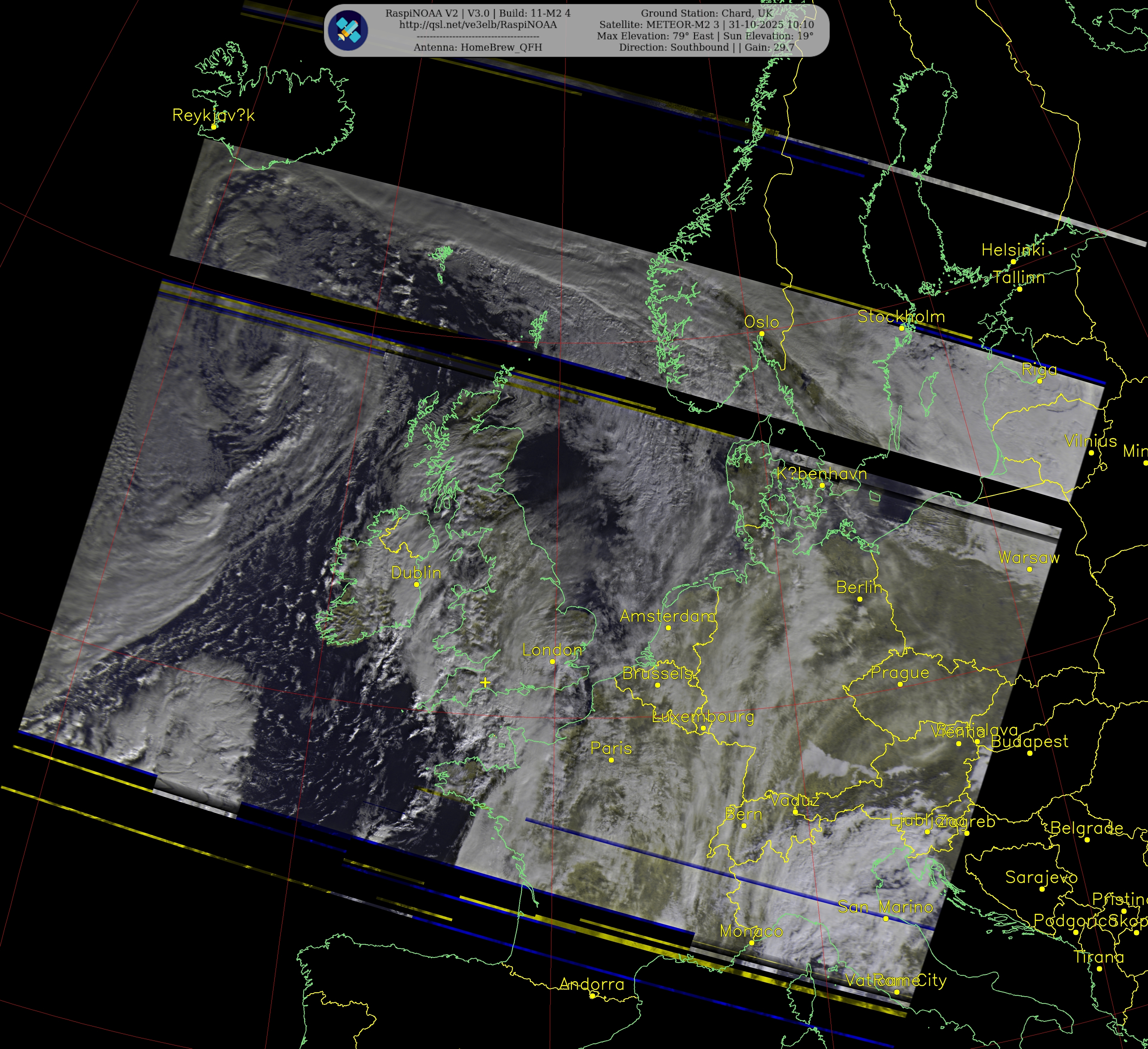Click the Sarajevo map label

(x=1041, y=877)
